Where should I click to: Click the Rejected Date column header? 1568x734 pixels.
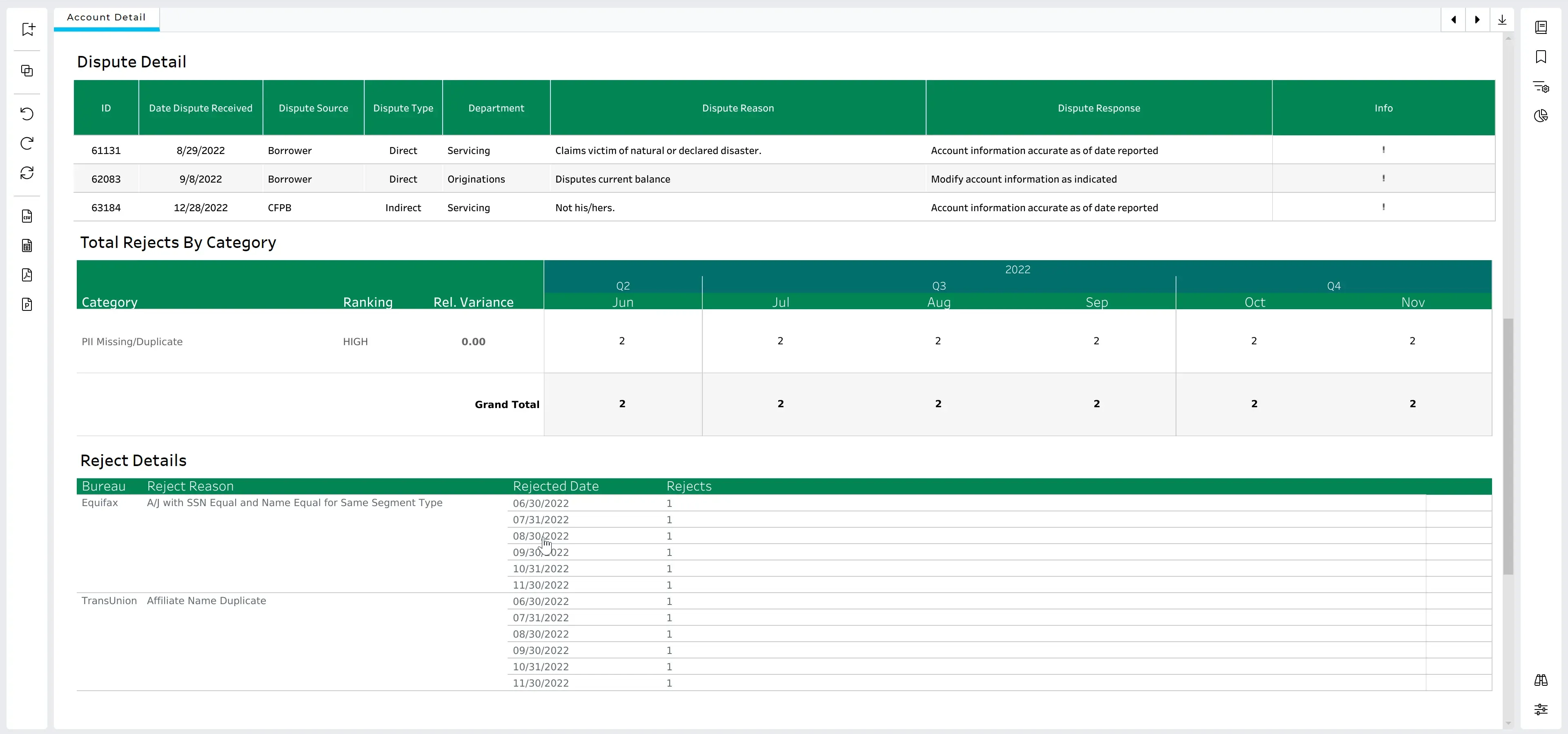pyautogui.click(x=556, y=486)
